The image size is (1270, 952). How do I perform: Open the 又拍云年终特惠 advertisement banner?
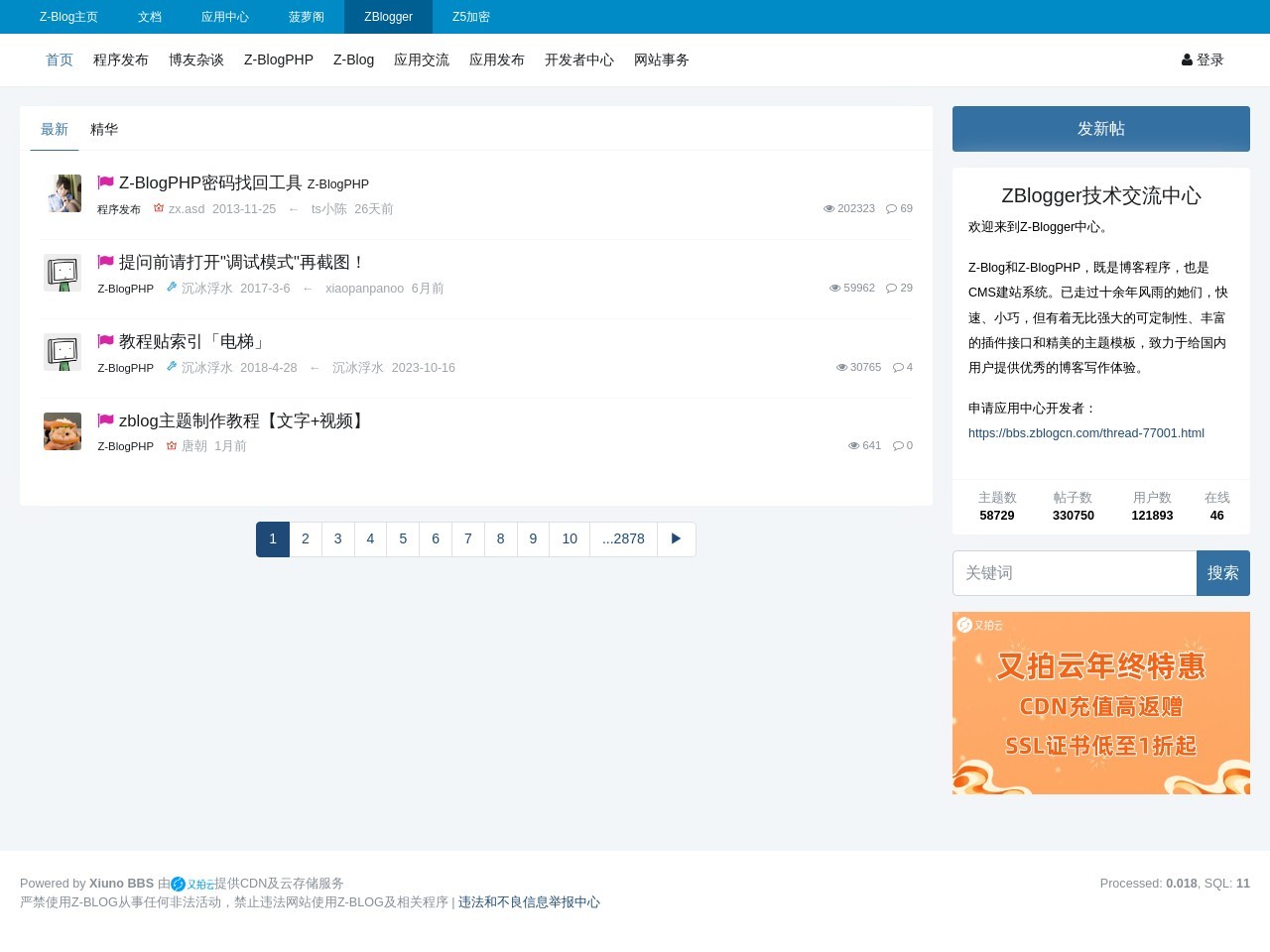[x=1101, y=703]
